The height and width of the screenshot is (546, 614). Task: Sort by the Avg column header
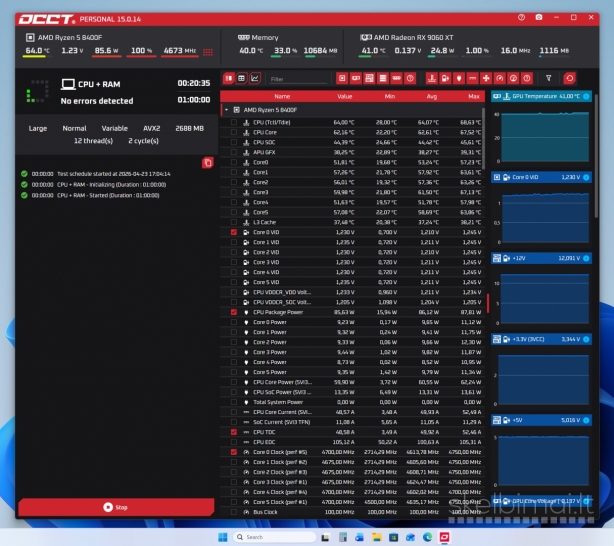pos(432,96)
